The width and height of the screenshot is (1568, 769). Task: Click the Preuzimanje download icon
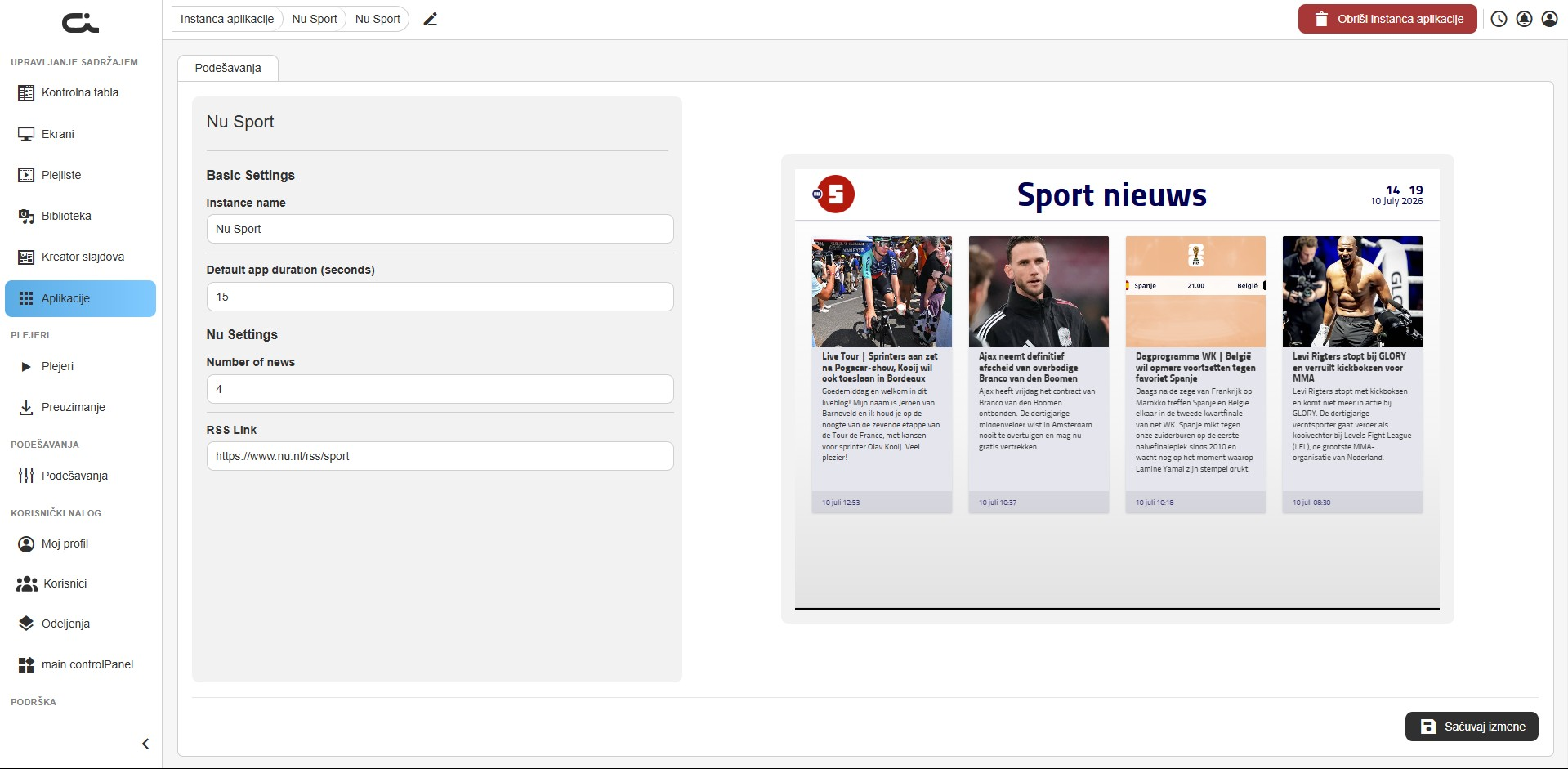[x=26, y=407]
